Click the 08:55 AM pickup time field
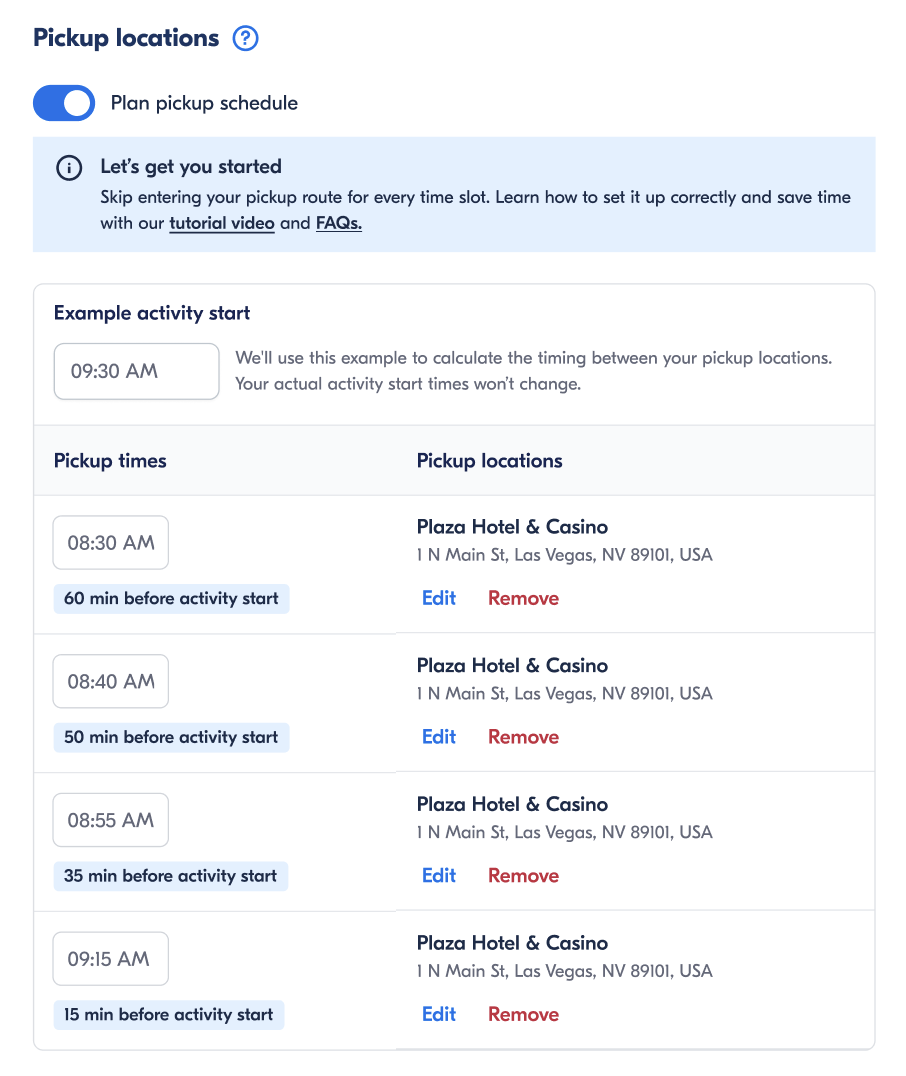The height and width of the screenshot is (1076, 906). click(x=111, y=820)
